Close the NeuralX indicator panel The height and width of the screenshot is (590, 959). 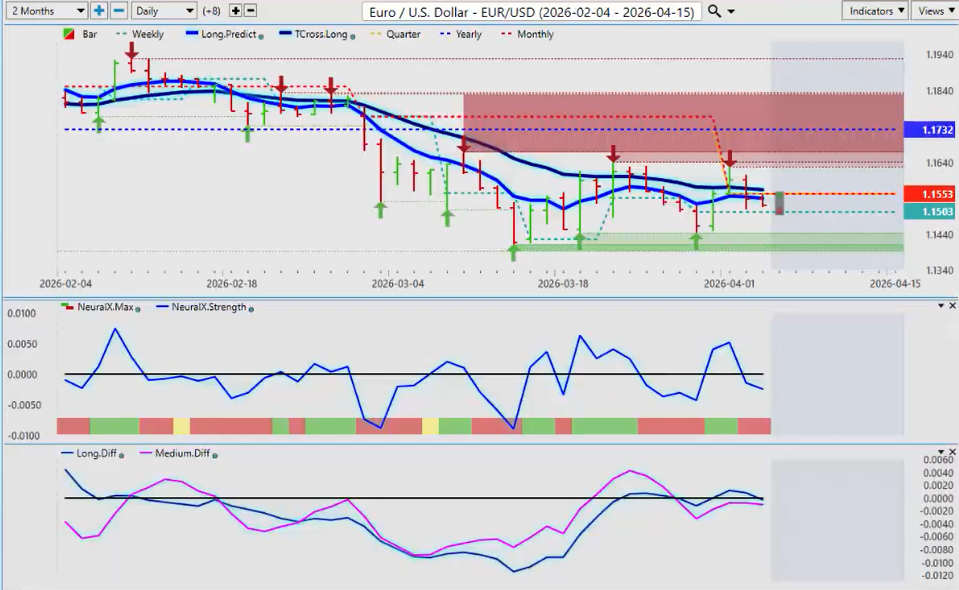click(x=951, y=305)
